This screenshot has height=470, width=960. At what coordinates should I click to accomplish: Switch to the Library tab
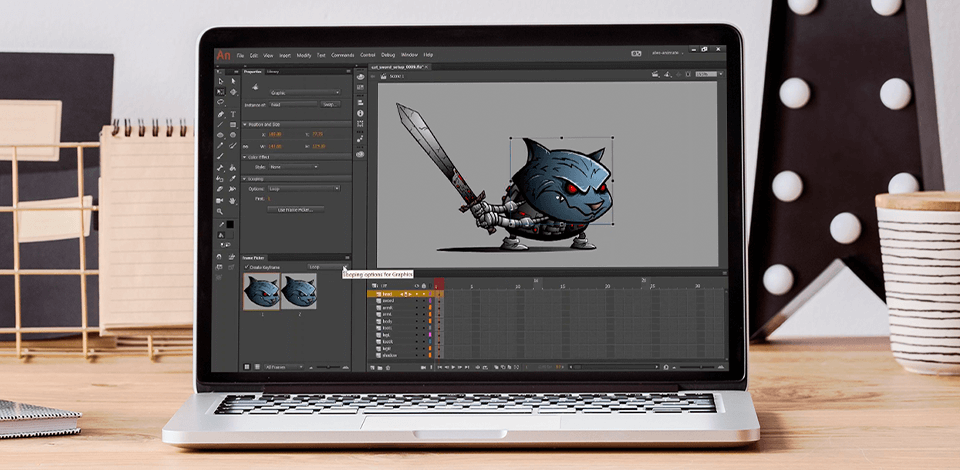273,72
